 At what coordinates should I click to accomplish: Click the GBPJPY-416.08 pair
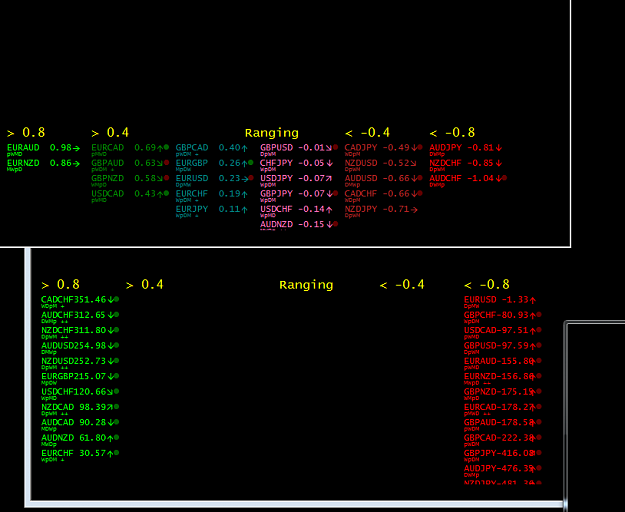[503, 453]
